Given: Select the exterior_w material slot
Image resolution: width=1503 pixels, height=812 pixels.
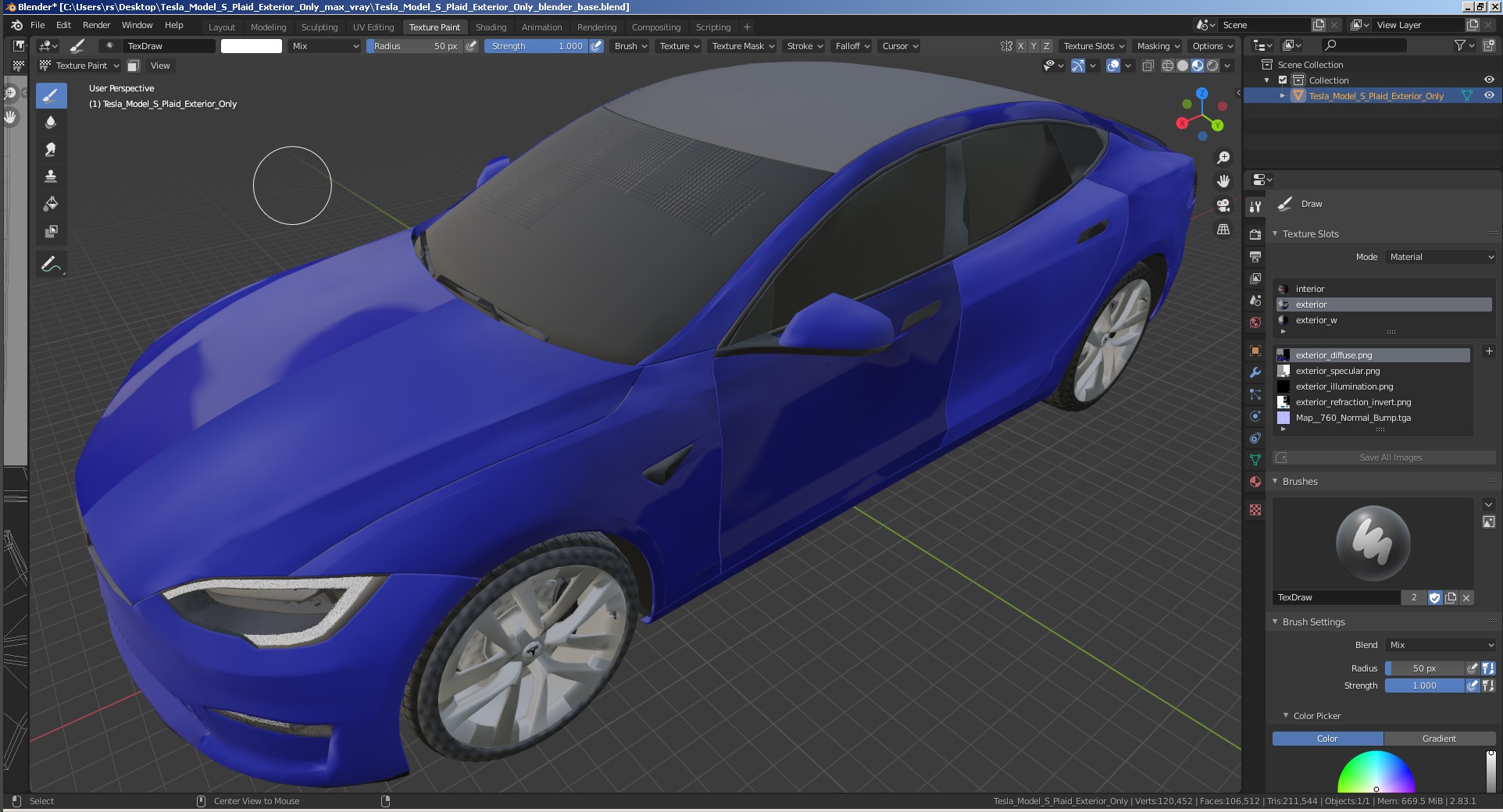Looking at the screenshot, I should pyautogui.click(x=1383, y=320).
